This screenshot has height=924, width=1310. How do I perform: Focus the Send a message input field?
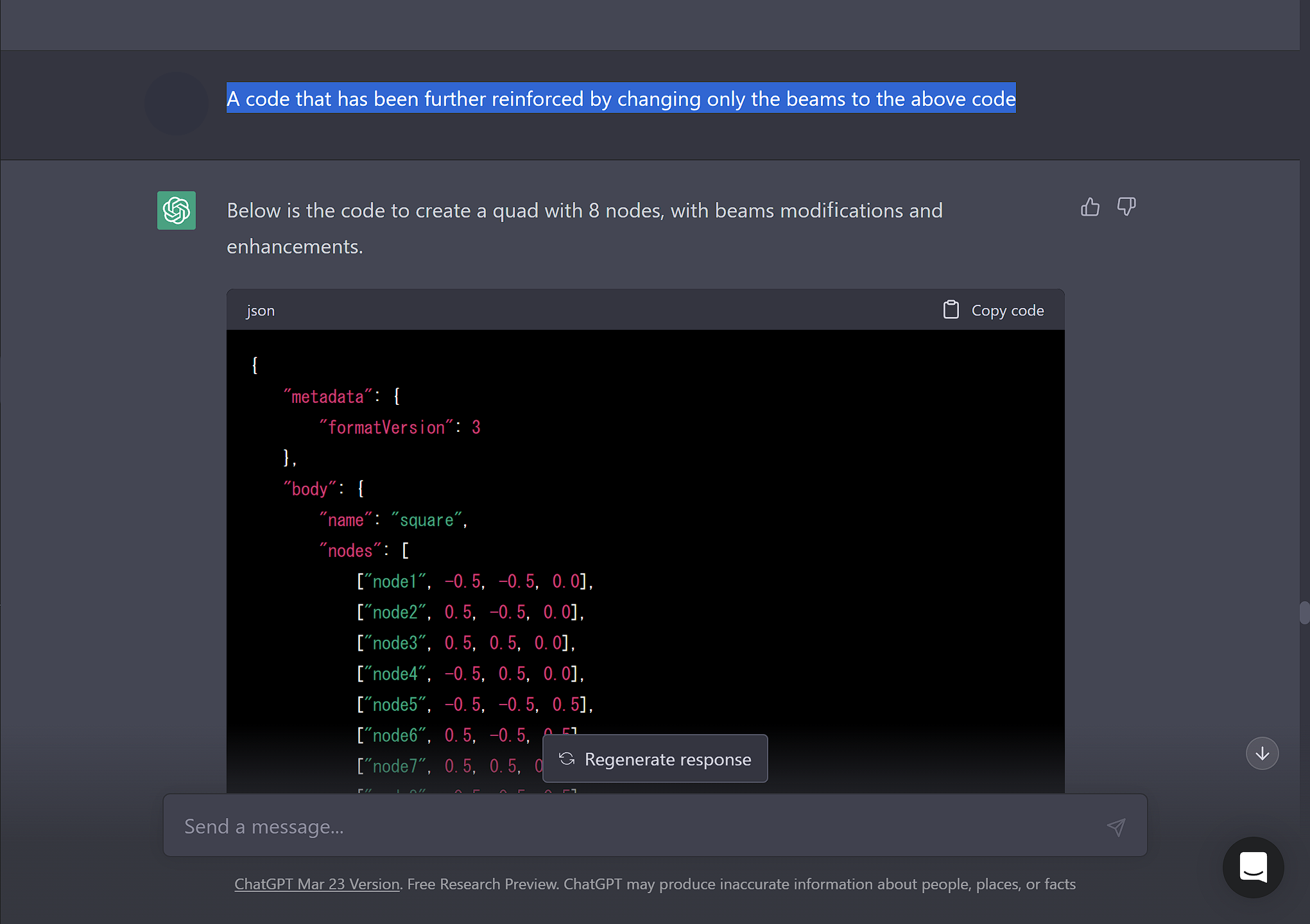point(655,826)
